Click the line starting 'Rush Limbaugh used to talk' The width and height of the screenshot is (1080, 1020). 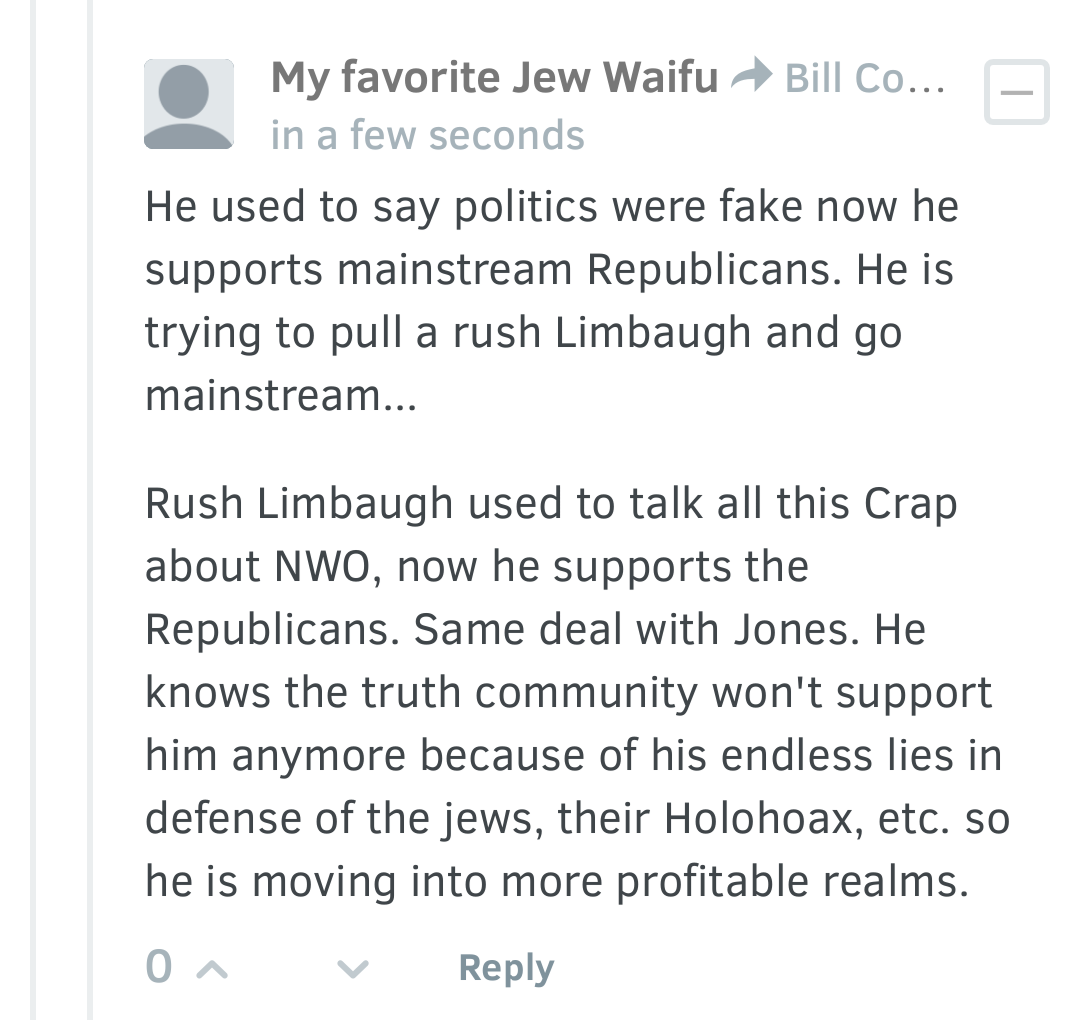551,505
